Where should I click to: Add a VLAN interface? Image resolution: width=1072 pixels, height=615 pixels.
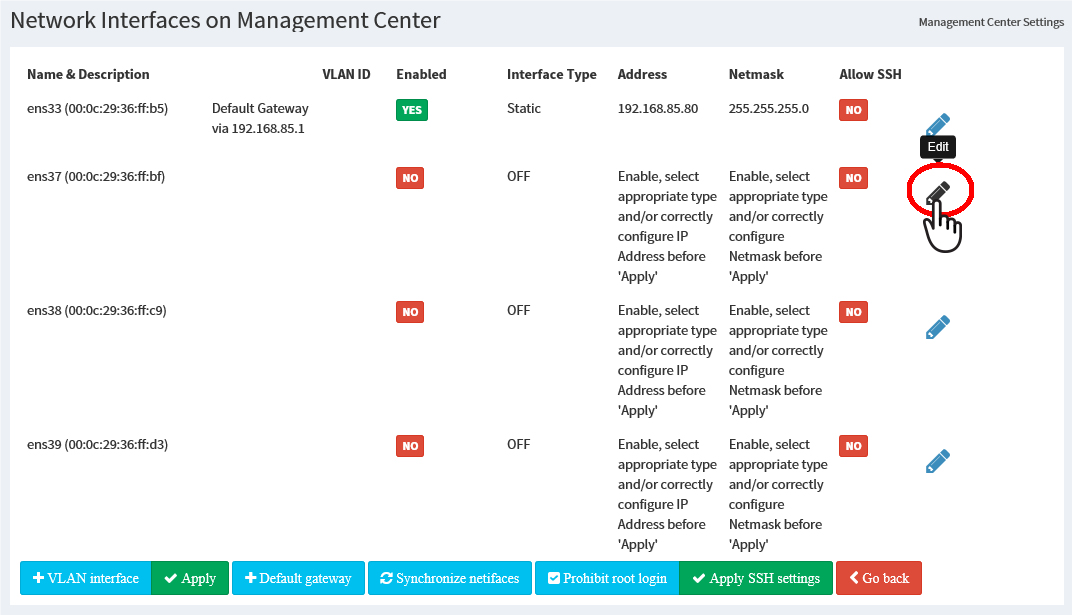click(86, 578)
